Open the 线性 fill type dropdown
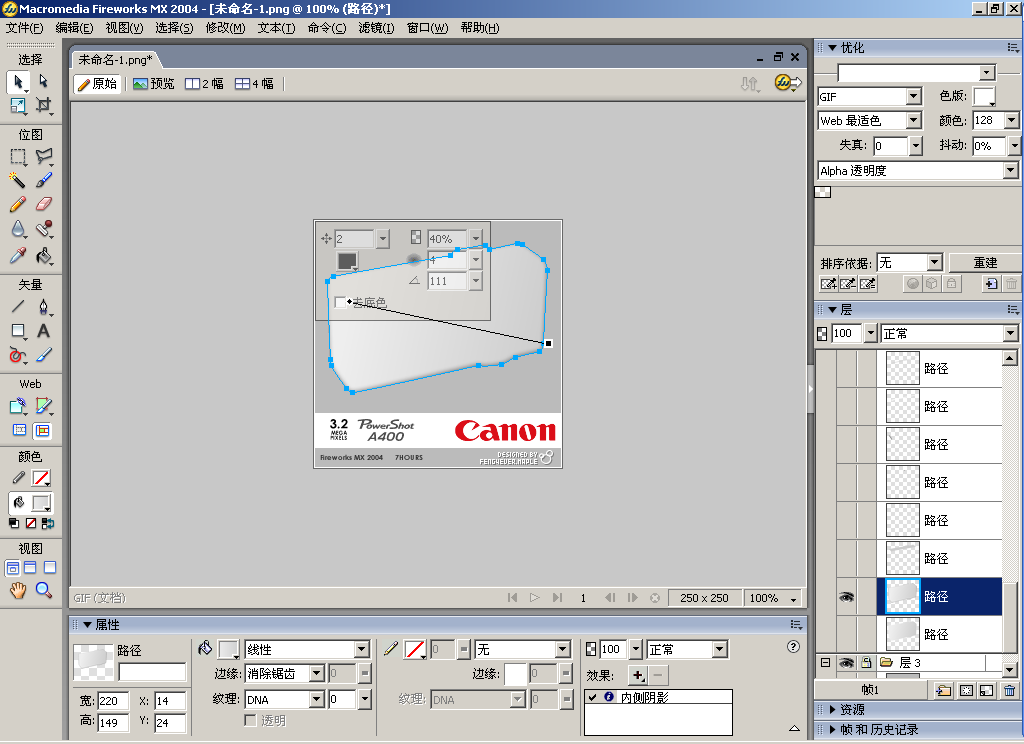This screenshot has height=744, width=1024. [x=362, y=649]
